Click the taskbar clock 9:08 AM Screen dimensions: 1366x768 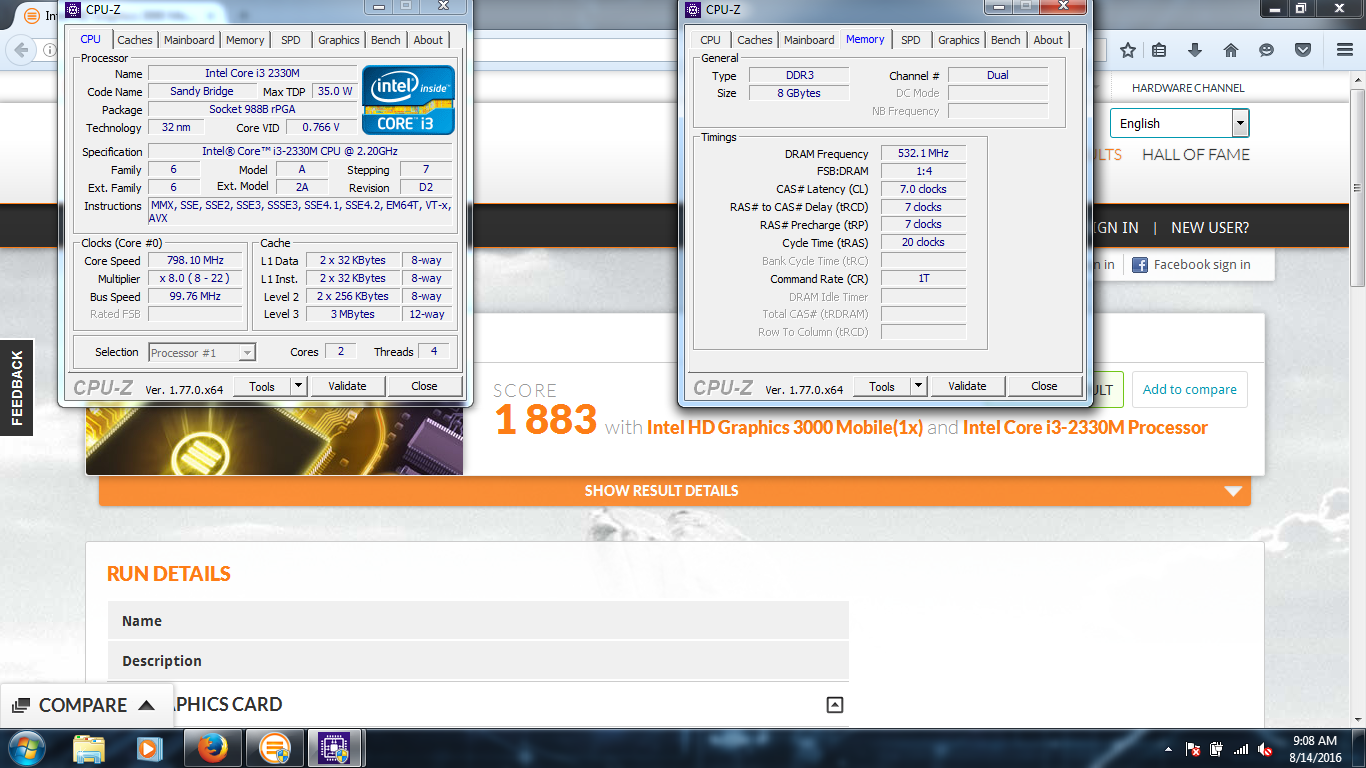pos(1314,741)
